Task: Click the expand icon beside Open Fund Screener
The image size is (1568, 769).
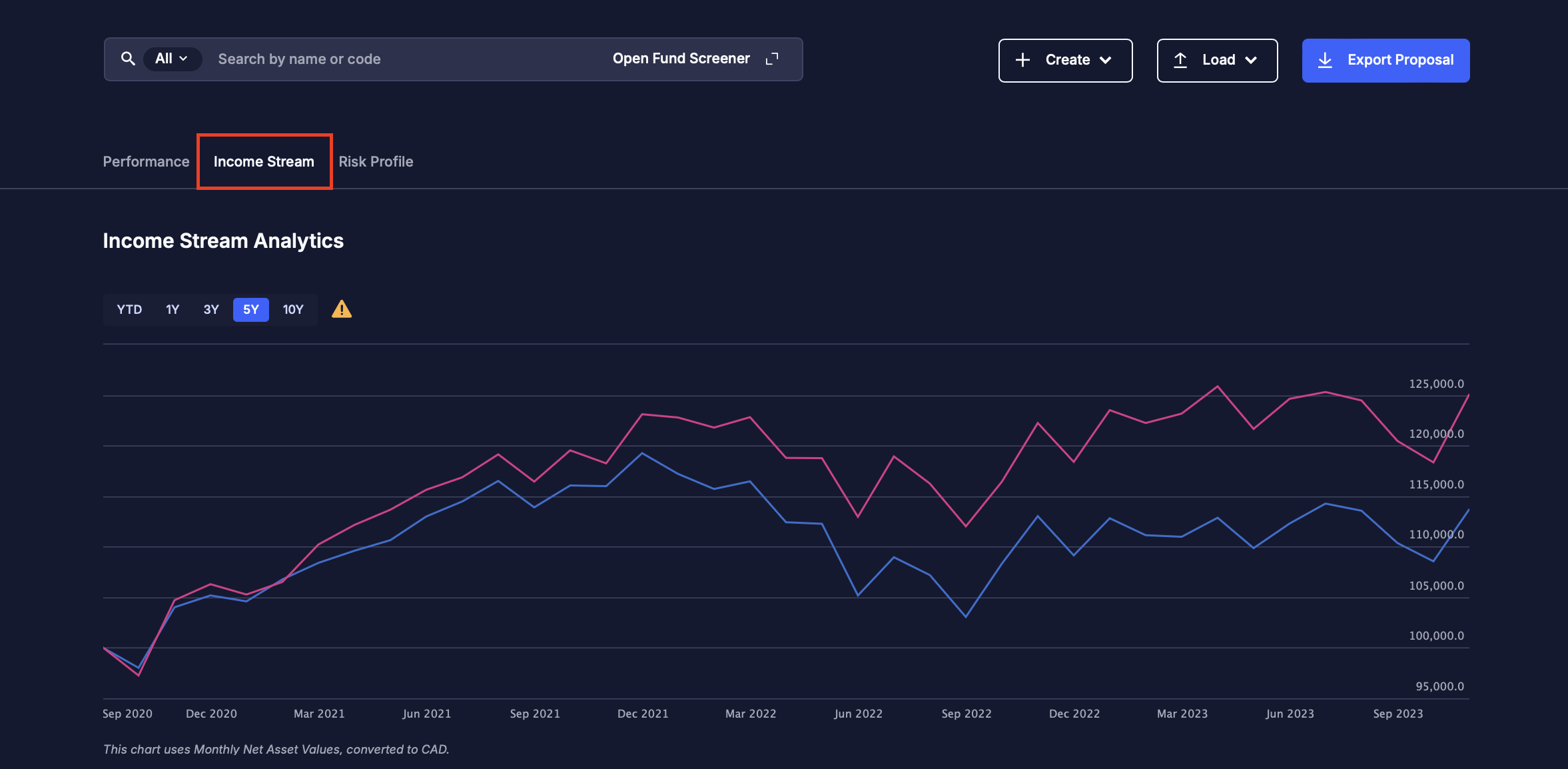Action: click(x=772, y=59)
